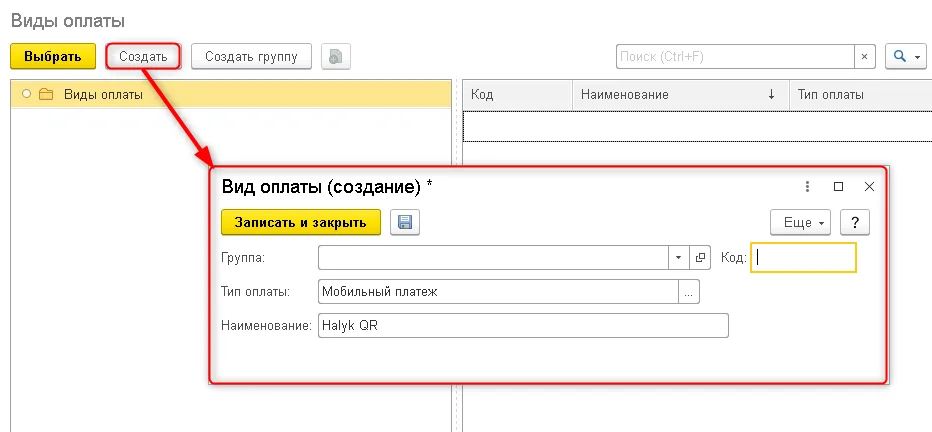Expand the Группа field dropdown arrow
932x432 pixels.
click(679, 257)
